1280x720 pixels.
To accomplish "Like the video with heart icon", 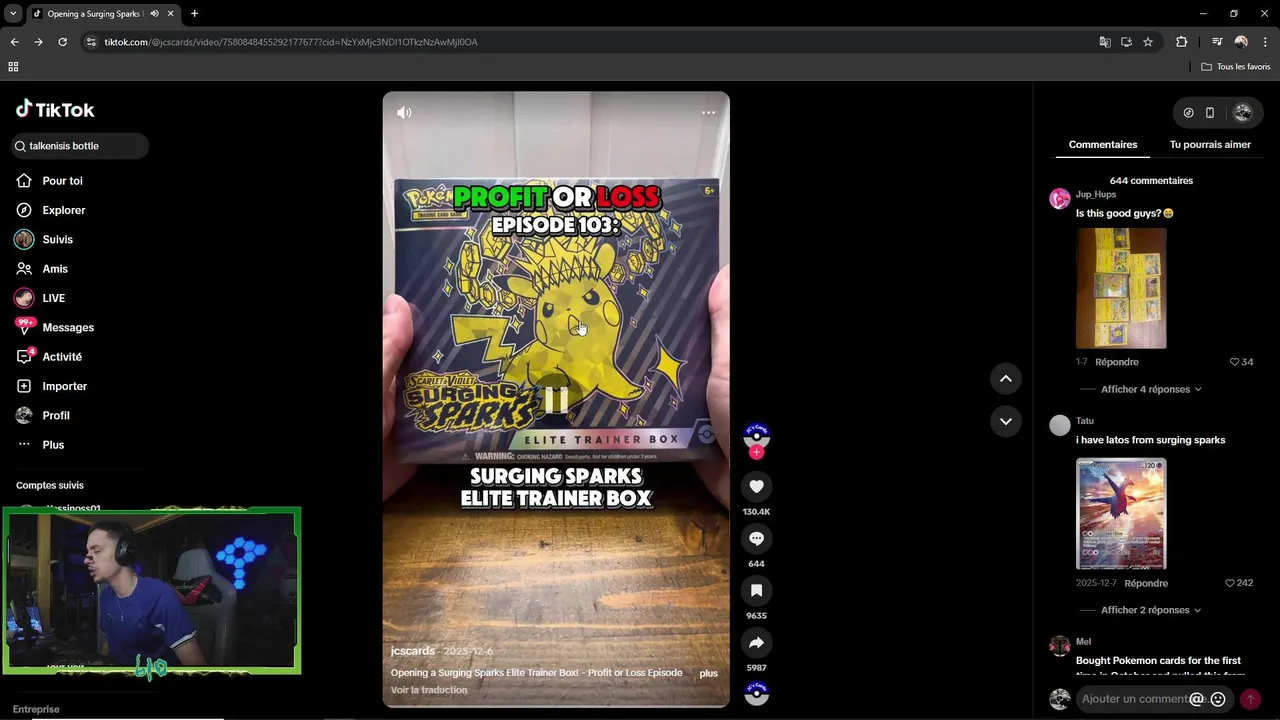I will (x=756, y=486).
